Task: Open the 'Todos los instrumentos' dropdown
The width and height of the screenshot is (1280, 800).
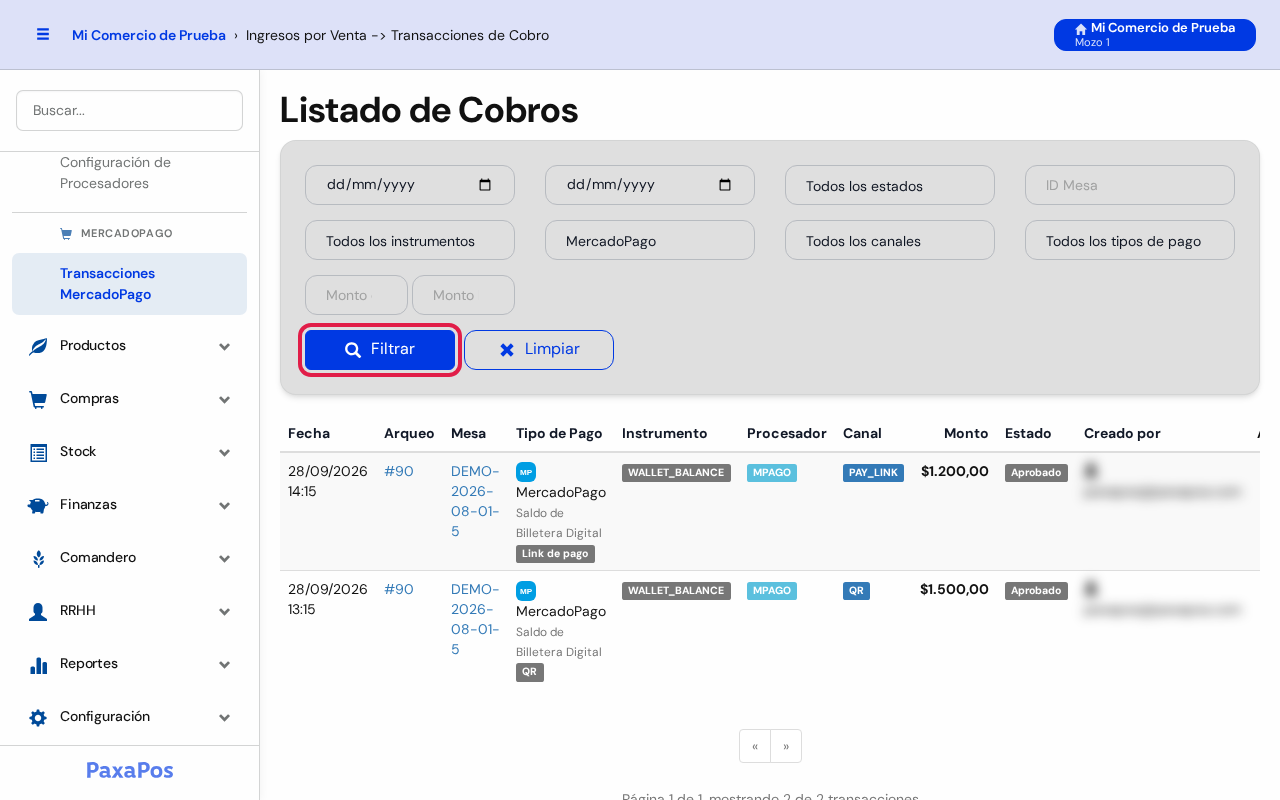Action: pos(410,240)
